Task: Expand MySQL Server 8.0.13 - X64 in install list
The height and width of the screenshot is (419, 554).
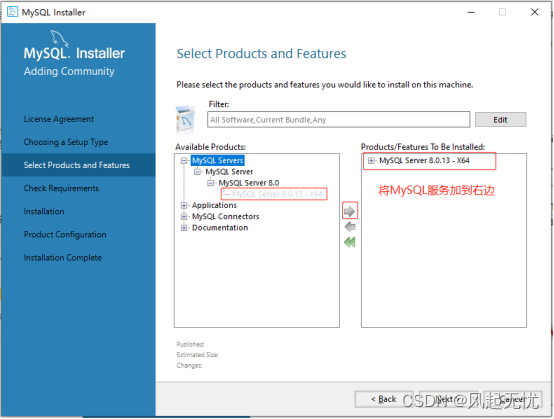Action: tap(371, 161)
